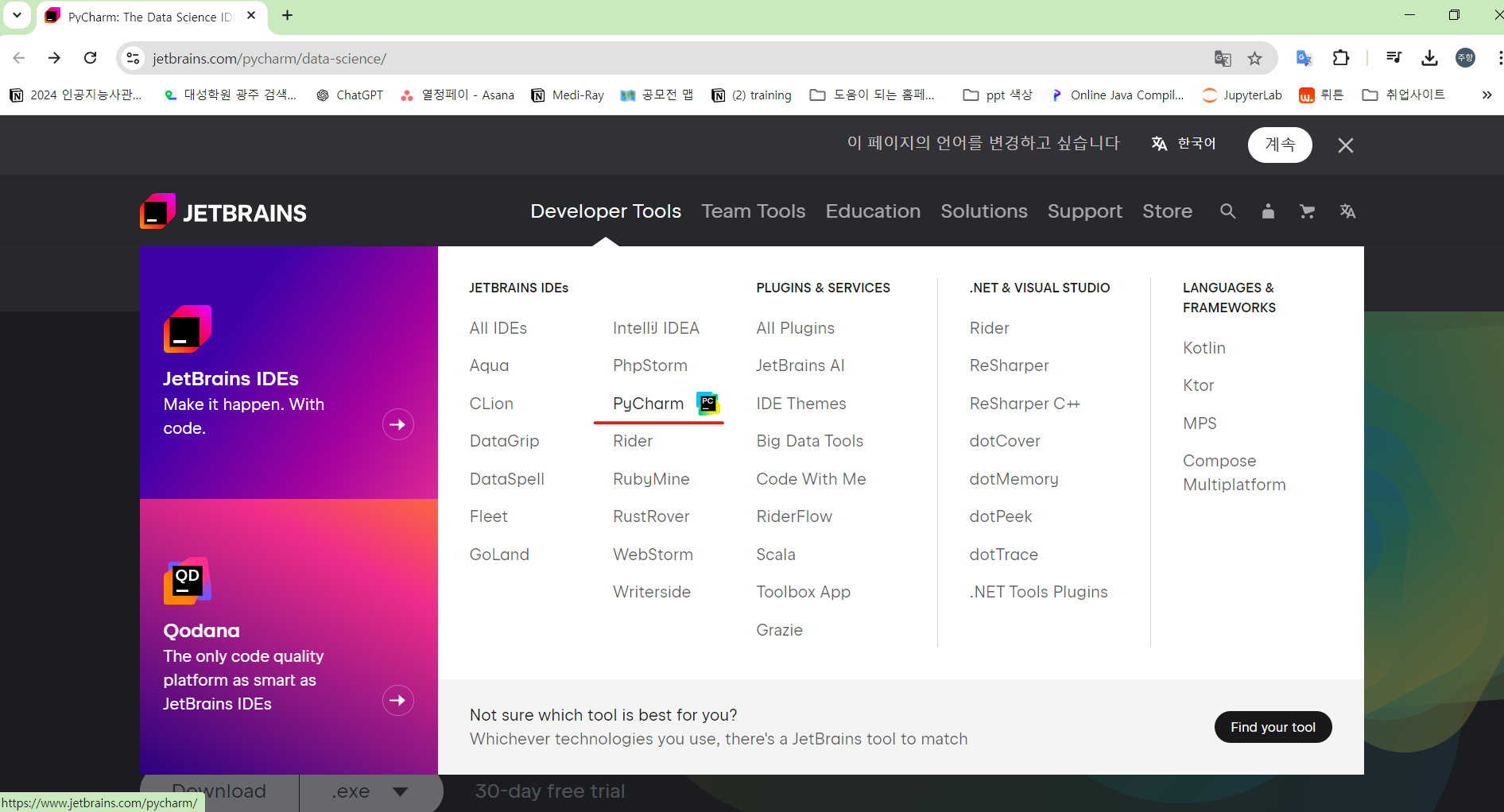The height and width of the screenshot is (812, 1504).
Task: Open the GoLand link
Action: point(499,555)
